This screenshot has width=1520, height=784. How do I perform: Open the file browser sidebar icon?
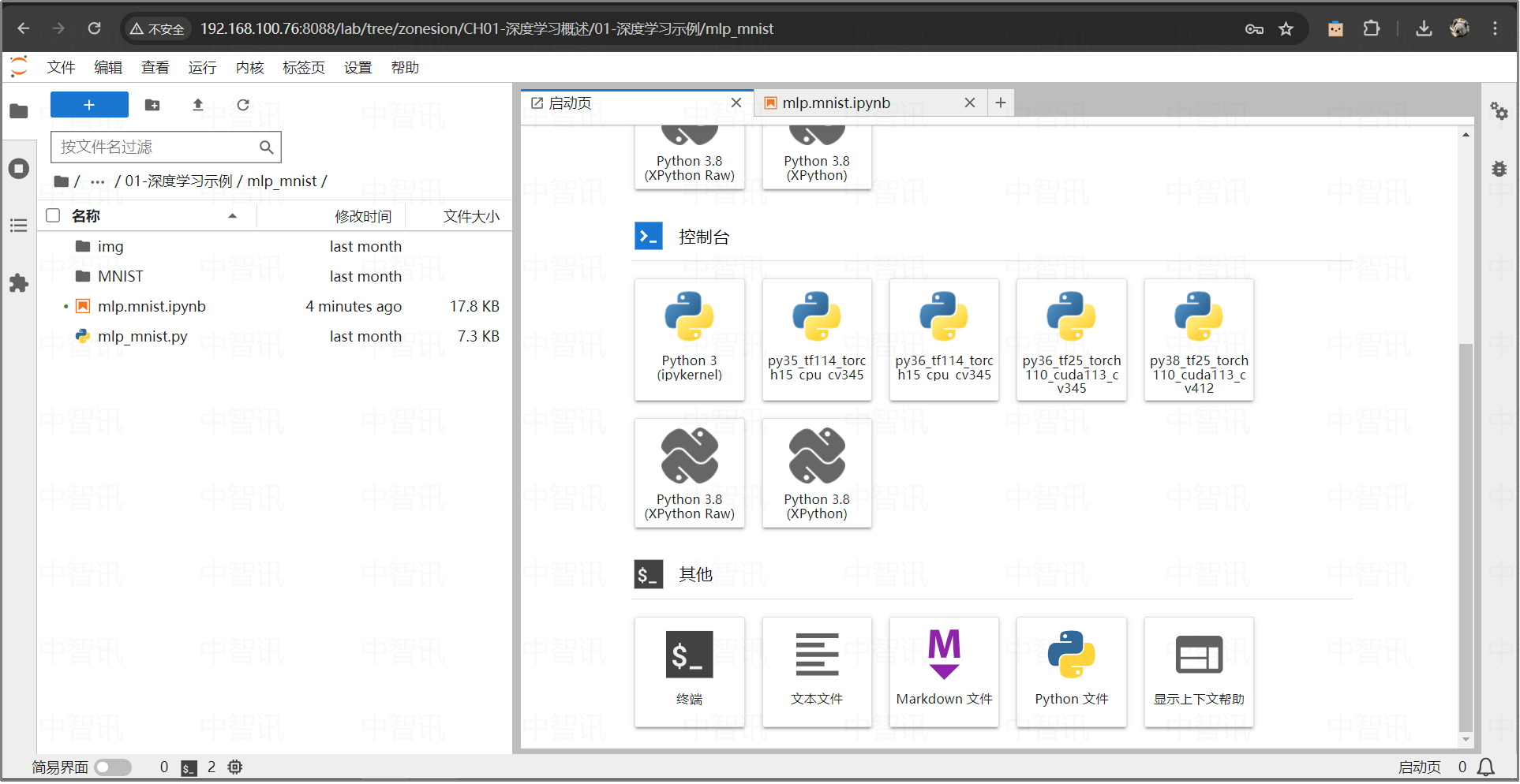pos(19,111)
